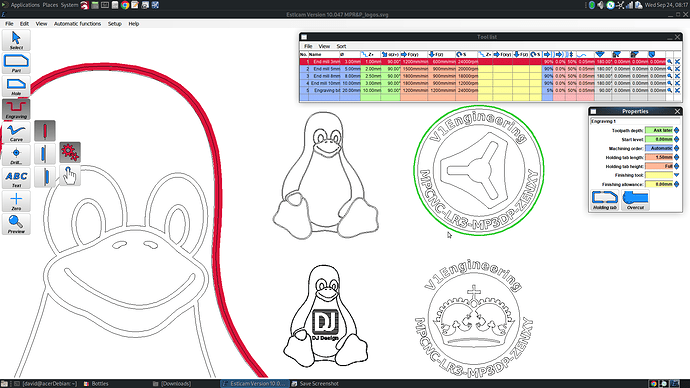Open the Setup menu
690x388 pixels.
pyautogui.click(x=114, y=24)
